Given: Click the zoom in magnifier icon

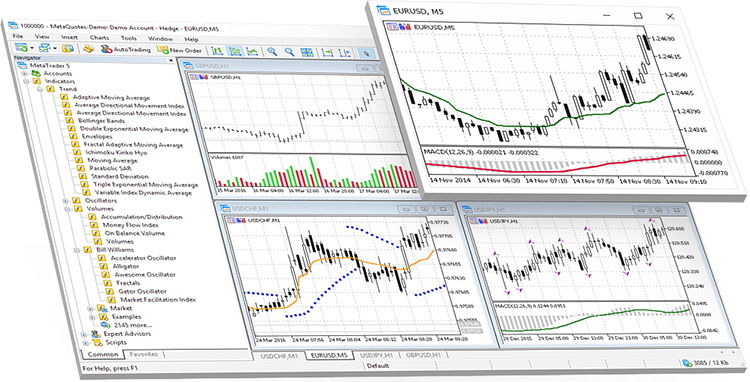Looking at the screenshot, I should point(272,51).
